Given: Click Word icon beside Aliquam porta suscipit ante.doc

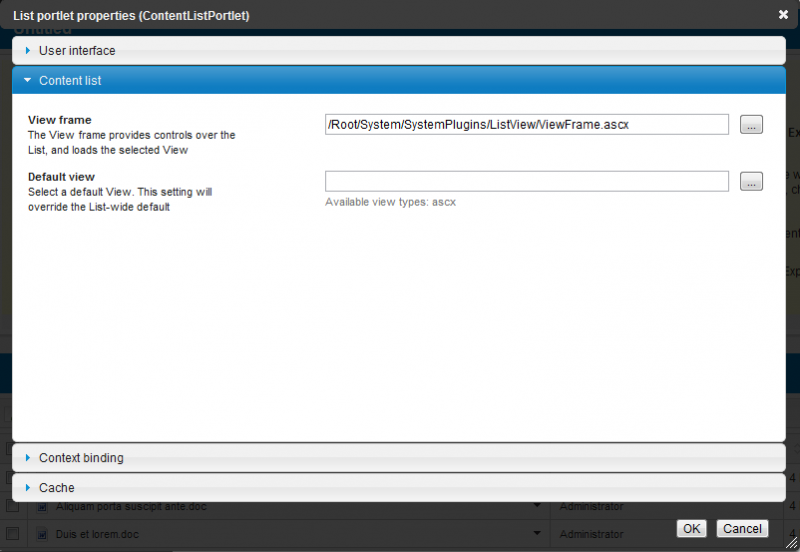Looking at the screenshot, I should tap(42, 507).
